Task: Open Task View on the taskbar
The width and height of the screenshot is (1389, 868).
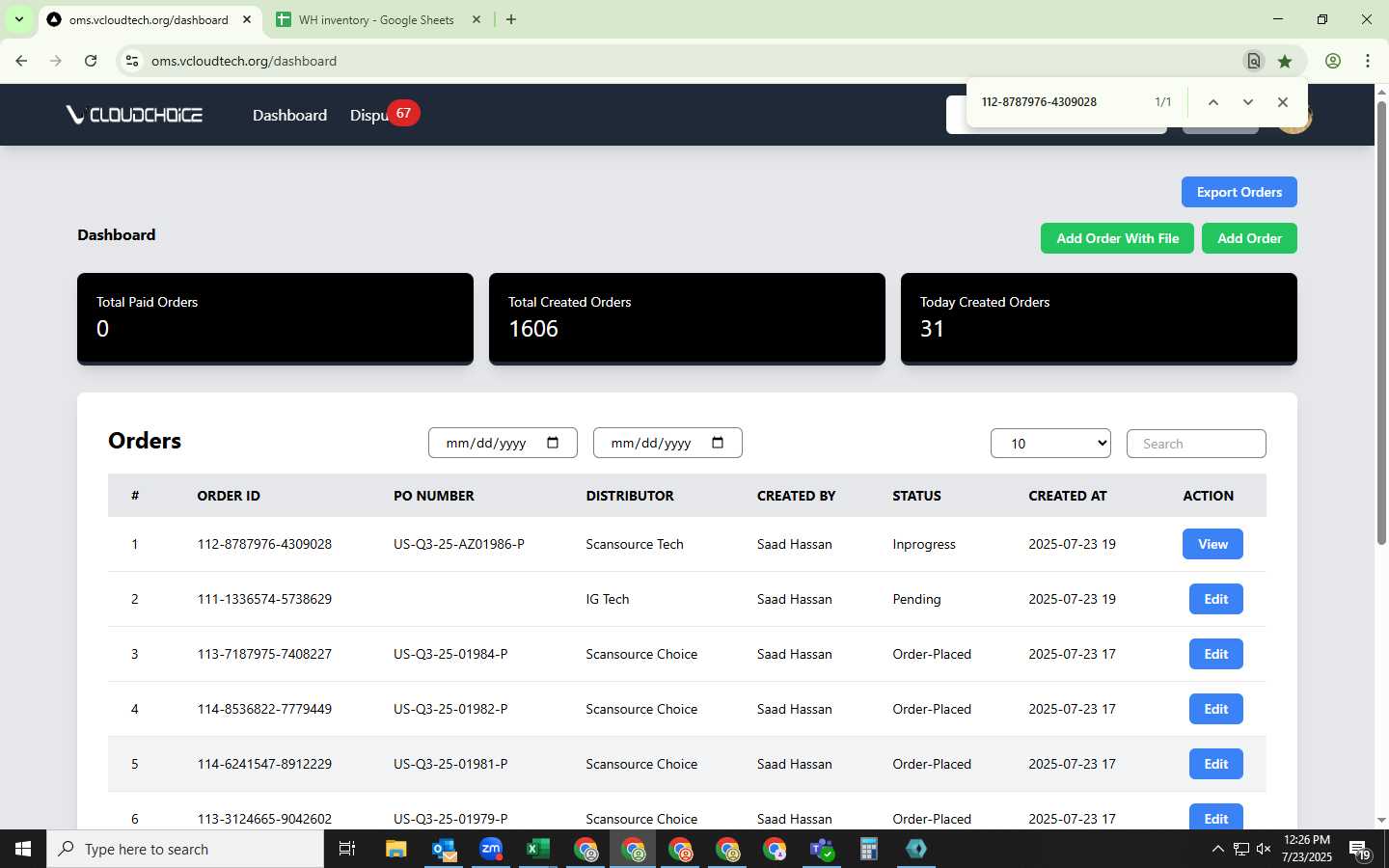Action: [347, 849]
